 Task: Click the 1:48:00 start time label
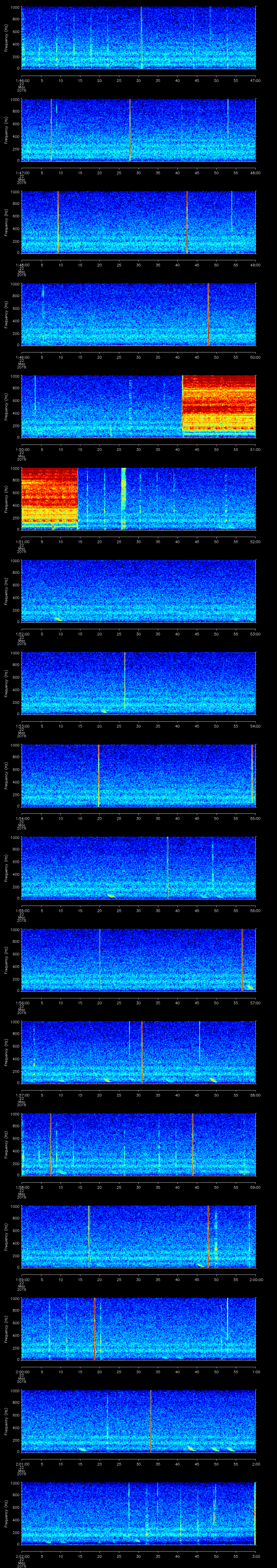(x=22, y=265)
